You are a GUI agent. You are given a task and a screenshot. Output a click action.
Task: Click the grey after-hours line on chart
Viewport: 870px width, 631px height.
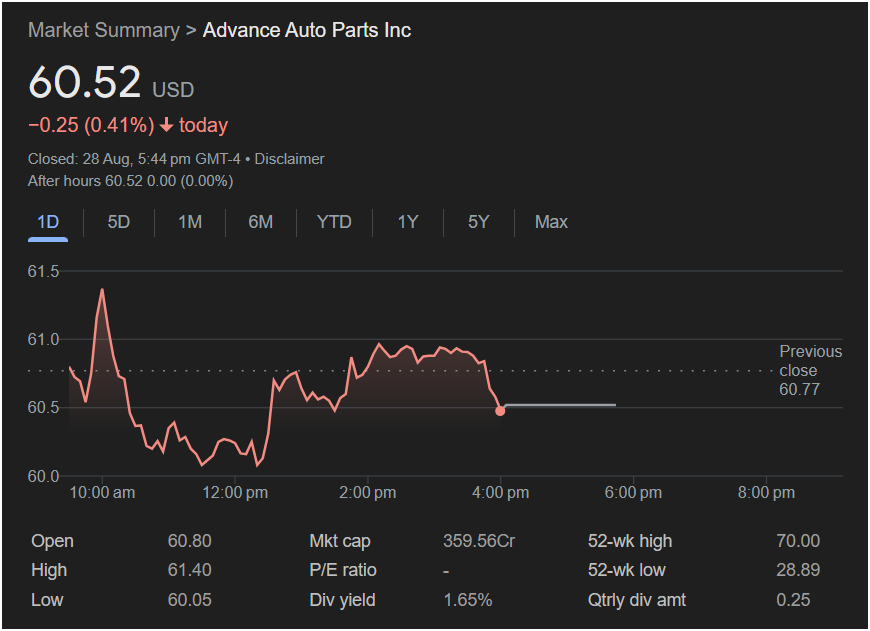point(560,405)
